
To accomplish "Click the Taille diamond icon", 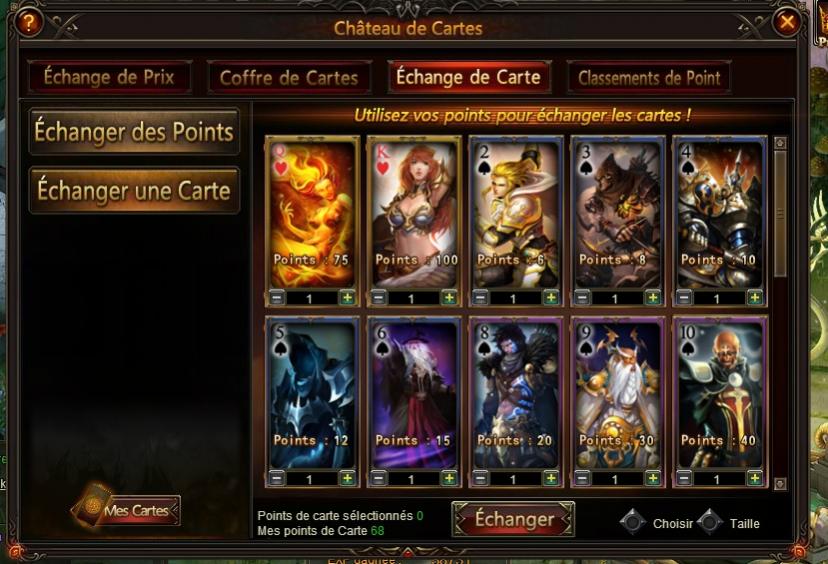I will point(710,522).
